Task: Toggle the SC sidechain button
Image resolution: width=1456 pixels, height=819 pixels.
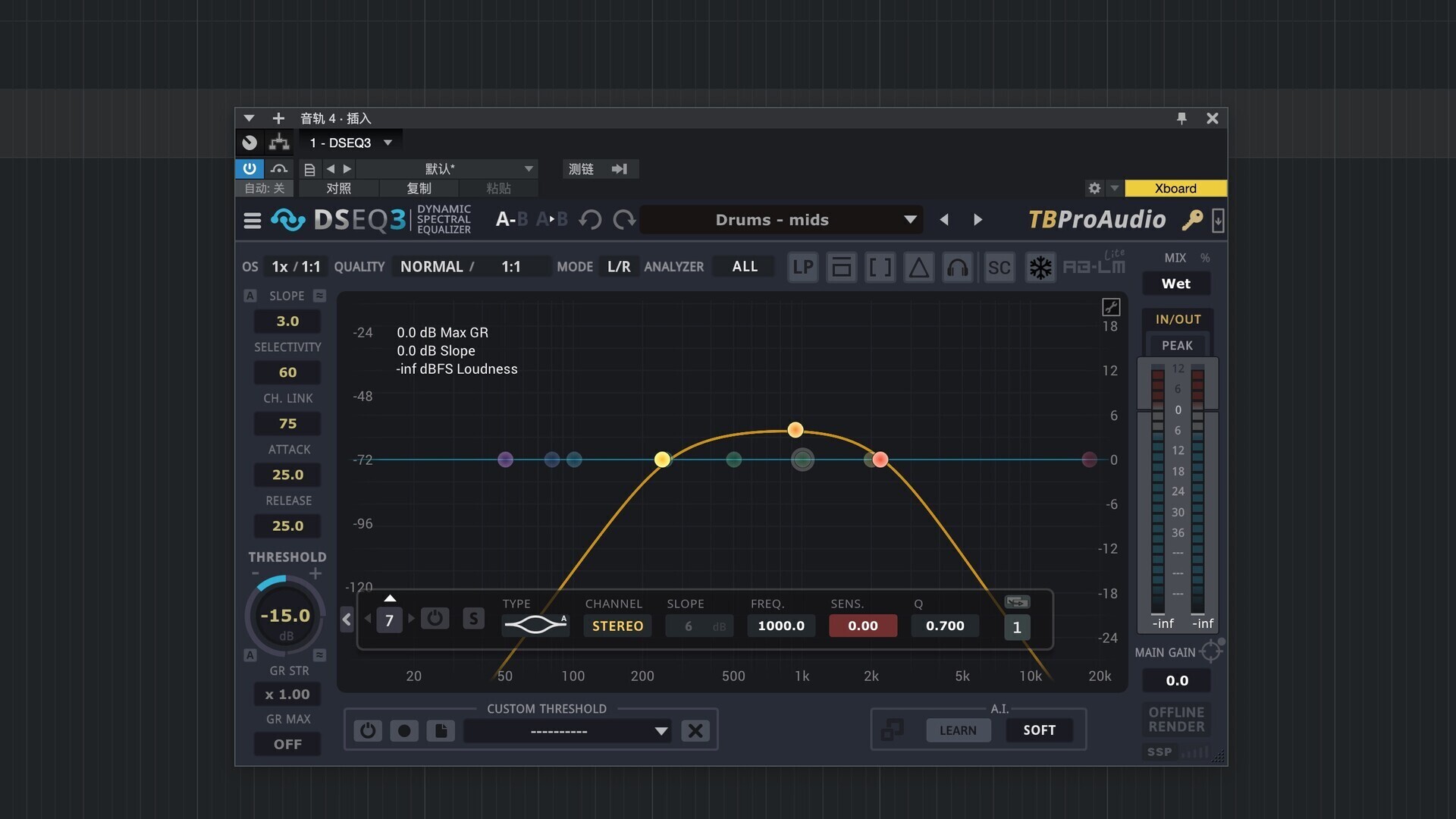Action: click(999, 267)
